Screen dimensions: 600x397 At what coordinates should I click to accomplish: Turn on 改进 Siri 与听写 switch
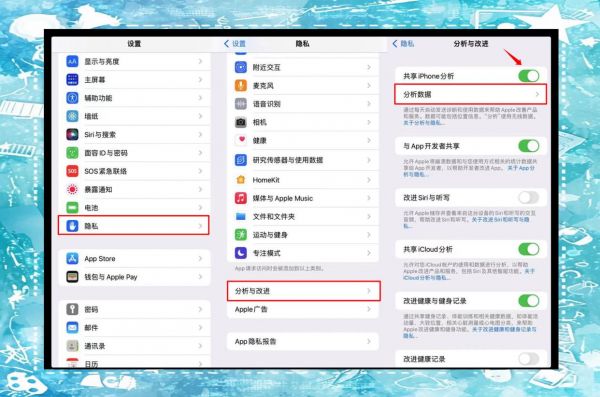(x=529, y=198)
